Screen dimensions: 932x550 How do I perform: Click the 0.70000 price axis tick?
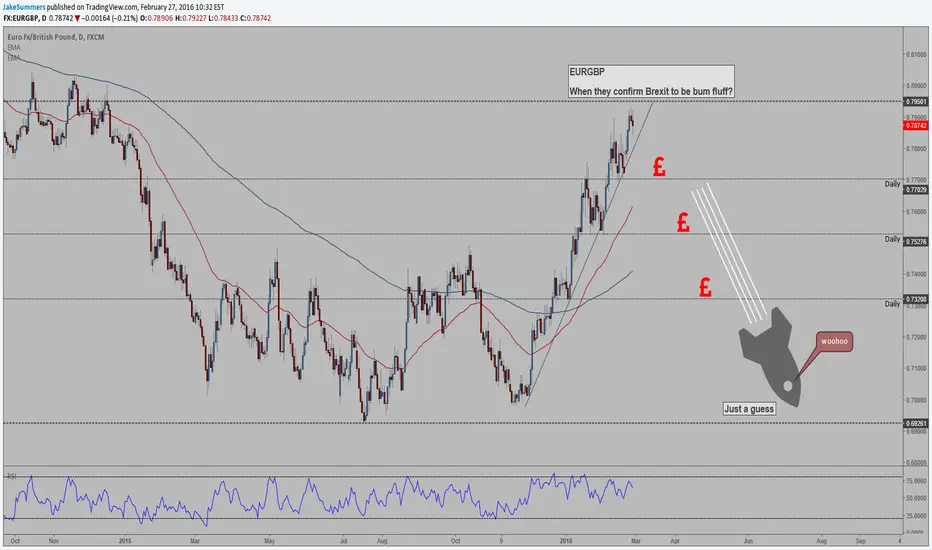click(x=916, y=400)
